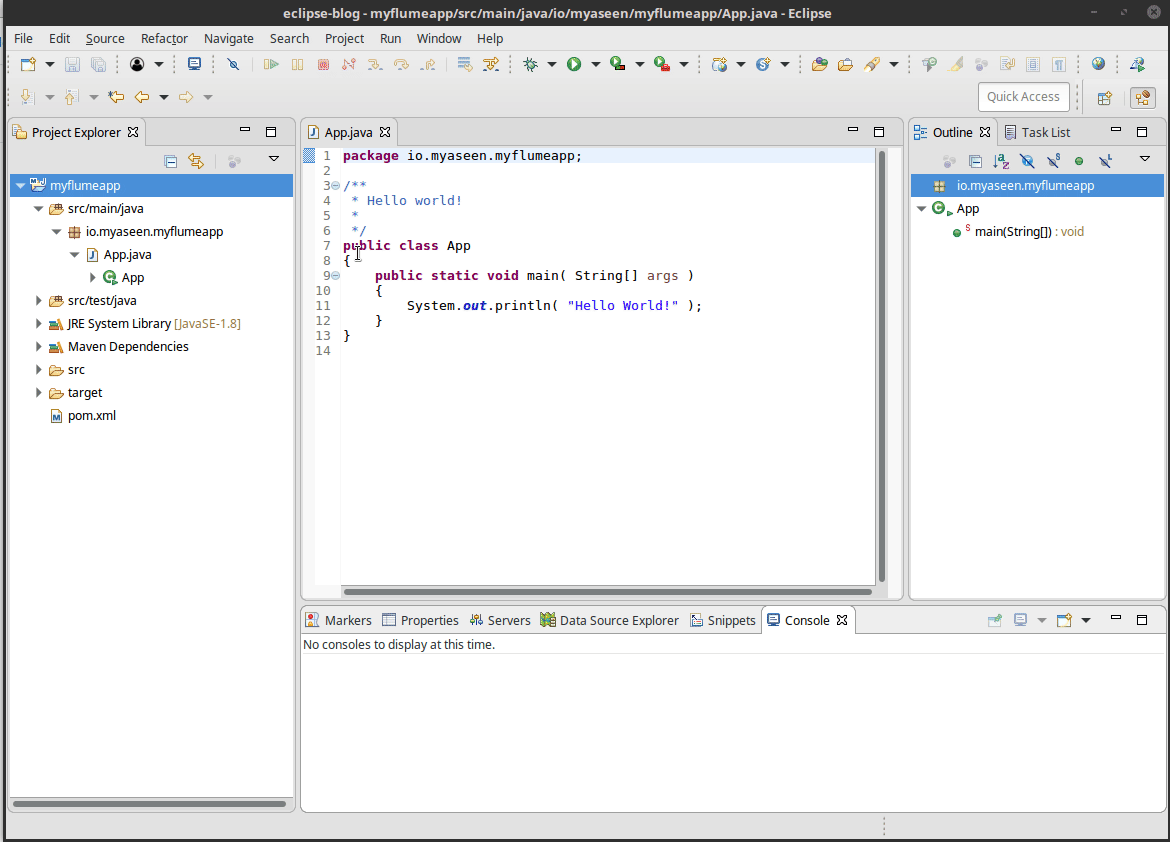Image resolution: width=1170 pixels, height=842 pixels.
Task: Open the File menu
Action: [x=23, y=38]
